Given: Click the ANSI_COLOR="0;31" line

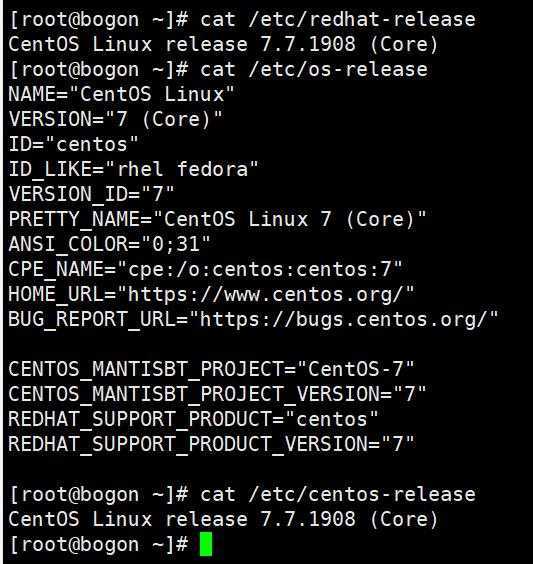Looking at the screenshot, I should coord(109,244).
